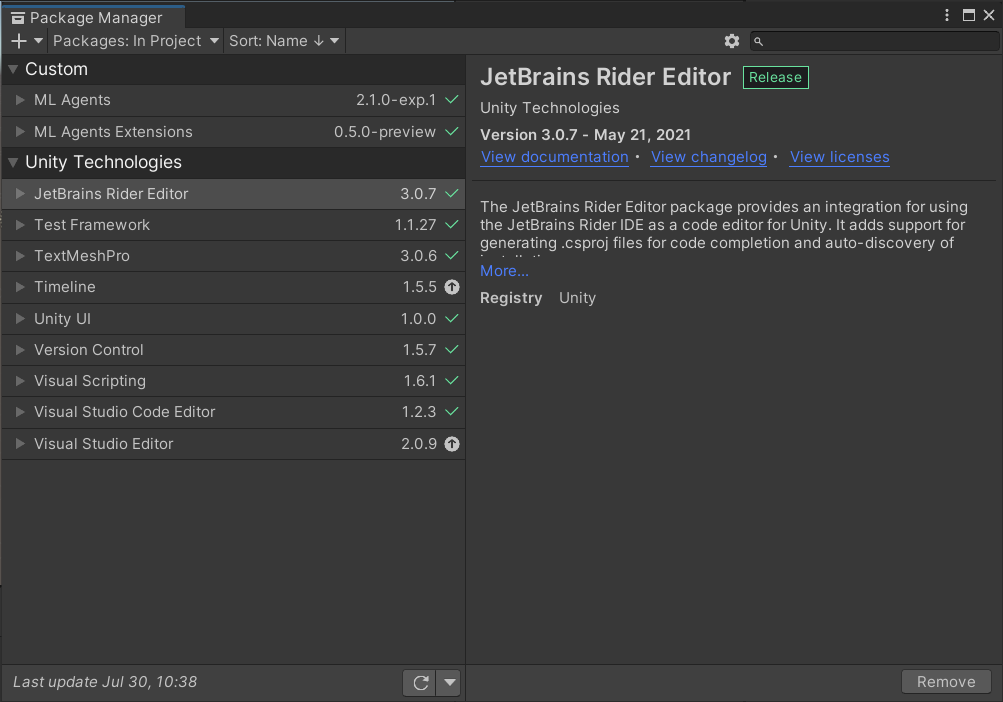Select the Test Framework package
The width and height of the screenshot is (1003, 702).
233,225
